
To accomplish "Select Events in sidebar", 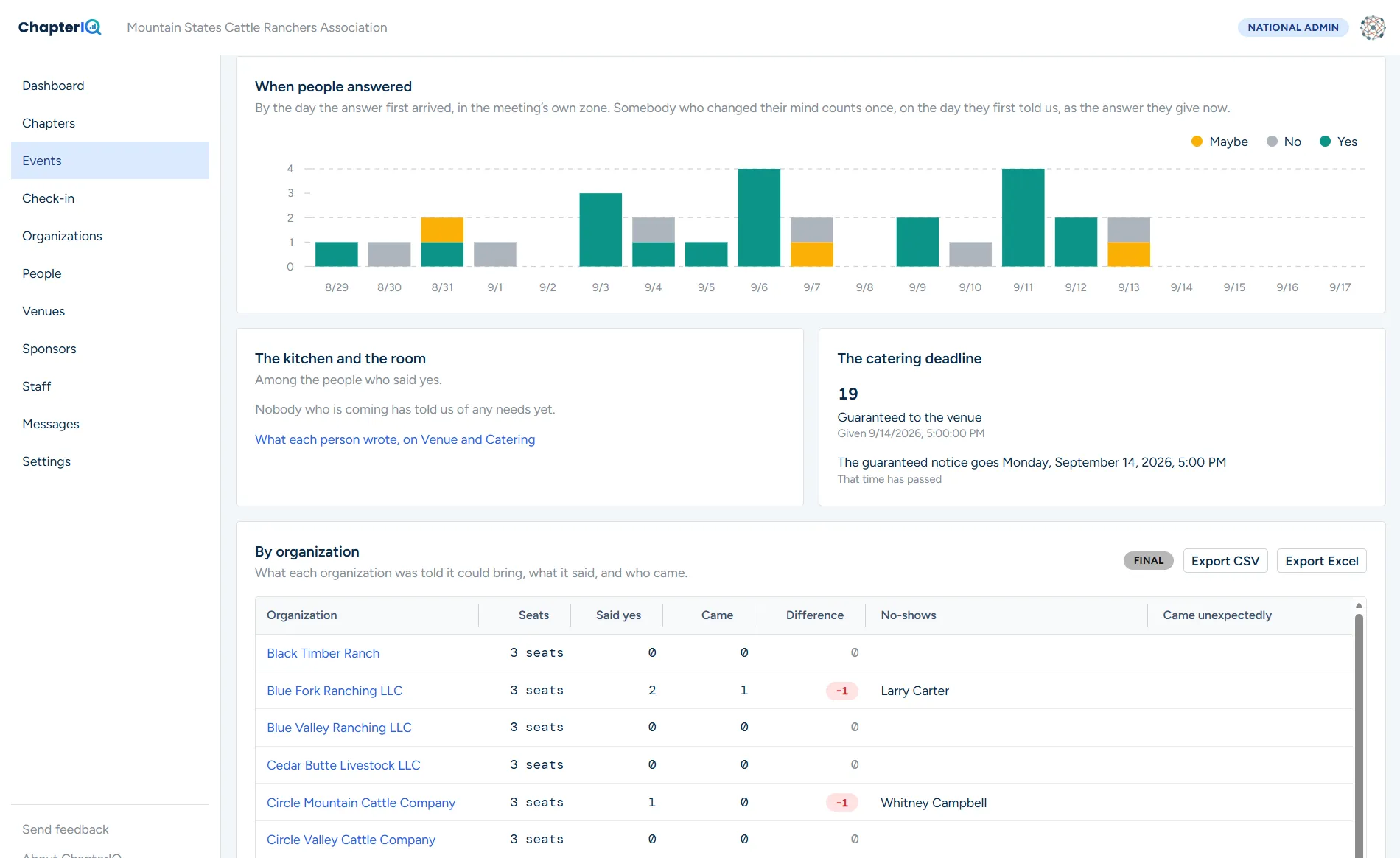I will (x=110, y=161).
